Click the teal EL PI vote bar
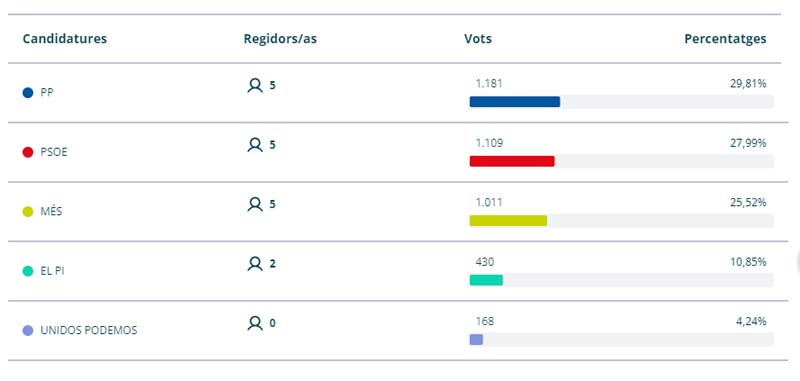Image resolution: width=800 pixels, height=381 pixels. point(486,280)
